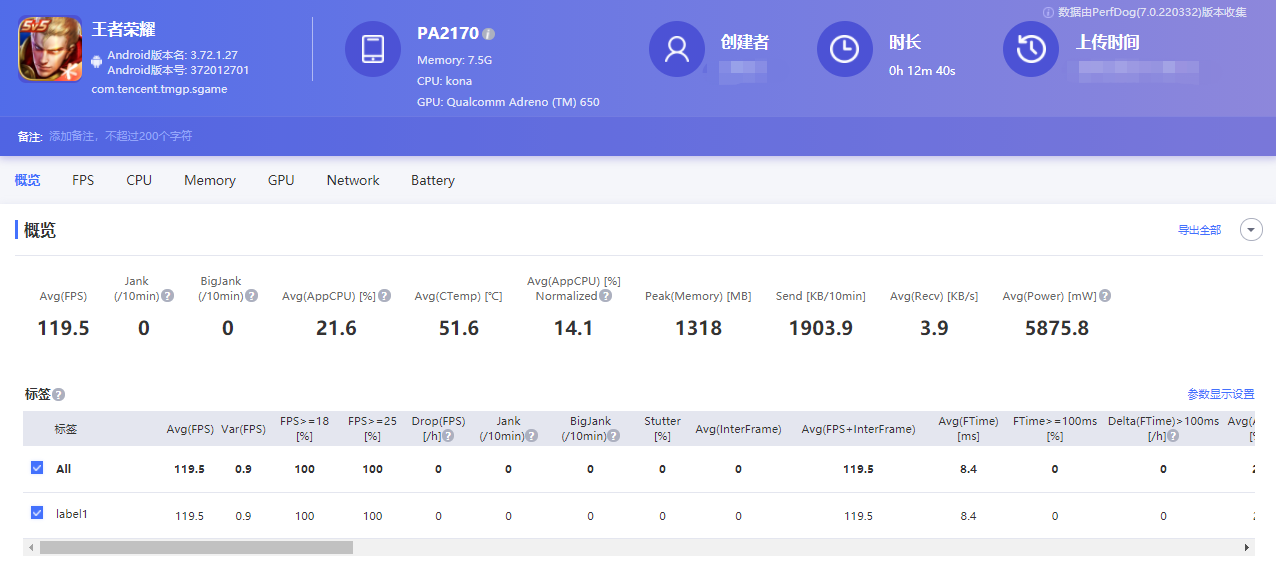Click the duration text 0h 12m 40s

[x=922, y=71]
